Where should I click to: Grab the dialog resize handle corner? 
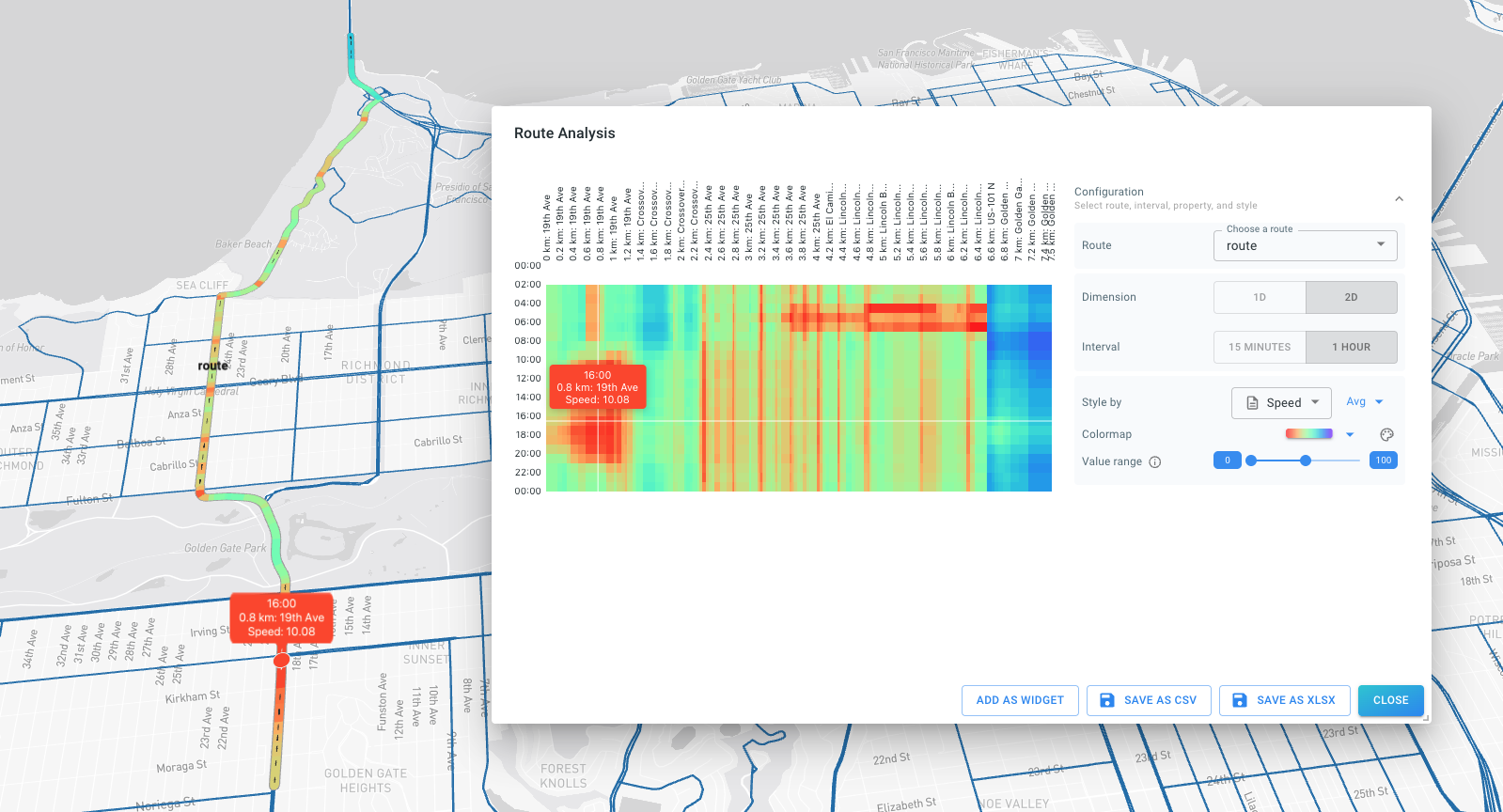tap(1425, 718)
